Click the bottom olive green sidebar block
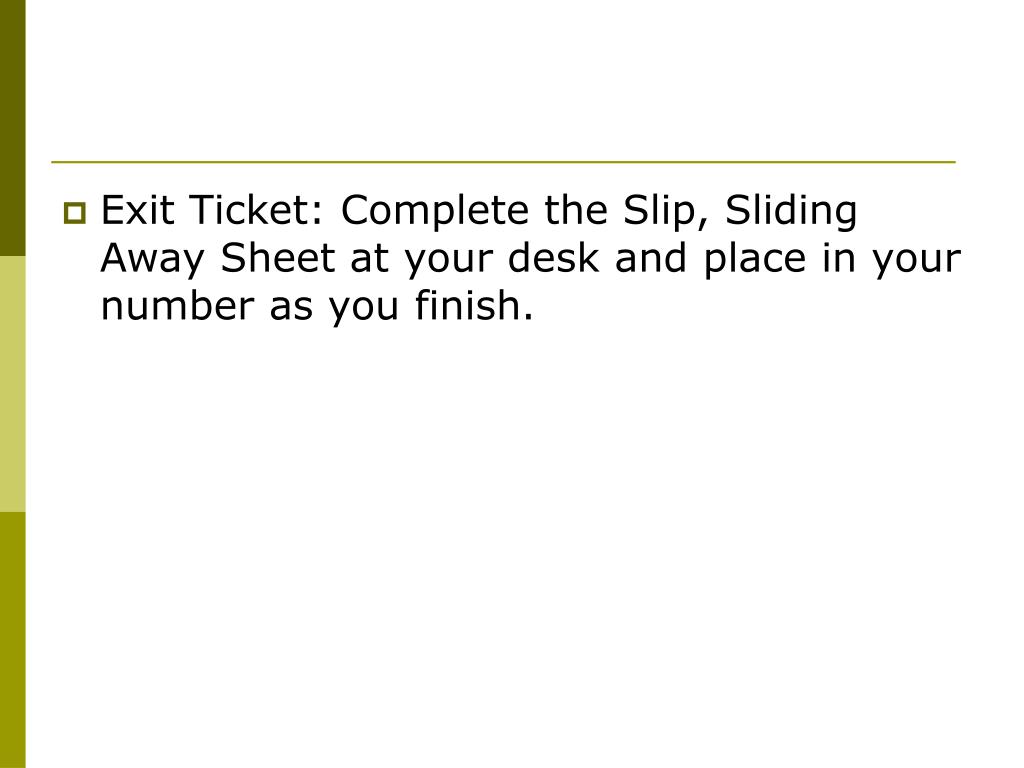 click(x=12, y=640)
